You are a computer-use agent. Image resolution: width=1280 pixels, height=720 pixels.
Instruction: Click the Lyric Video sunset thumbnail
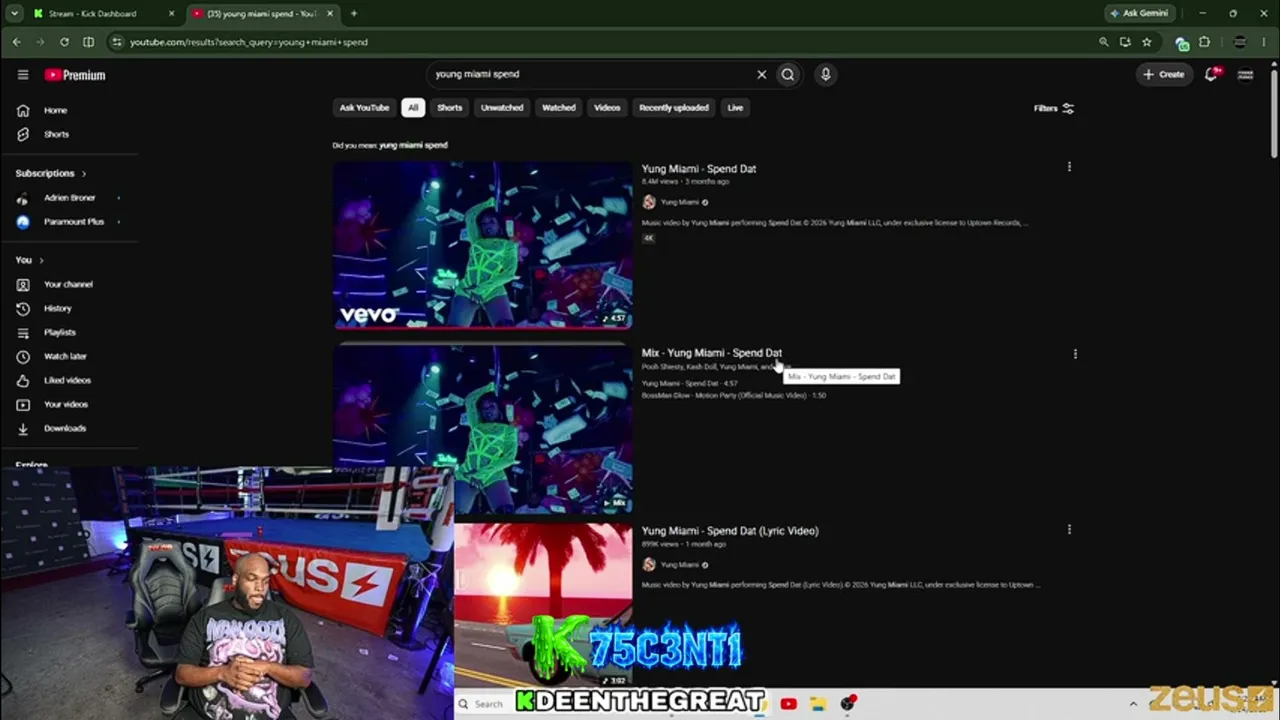[x=543, y=606]
